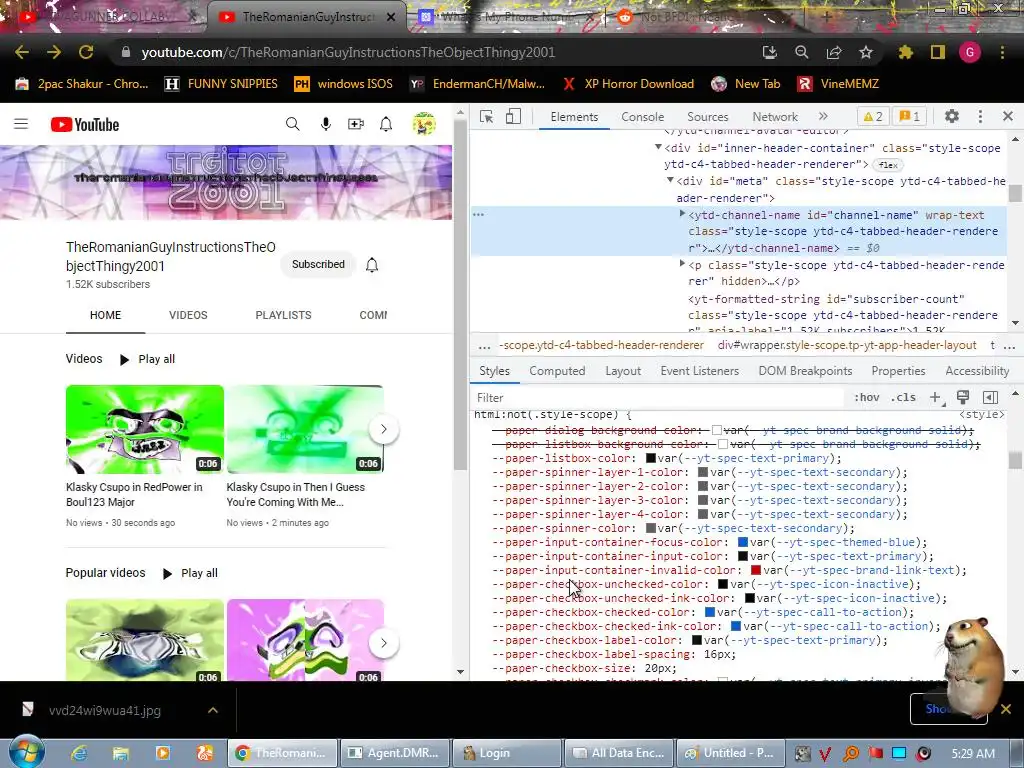Show the DevTools warnings count badge
1024x768 pixels.
click(x=873, y=117)
